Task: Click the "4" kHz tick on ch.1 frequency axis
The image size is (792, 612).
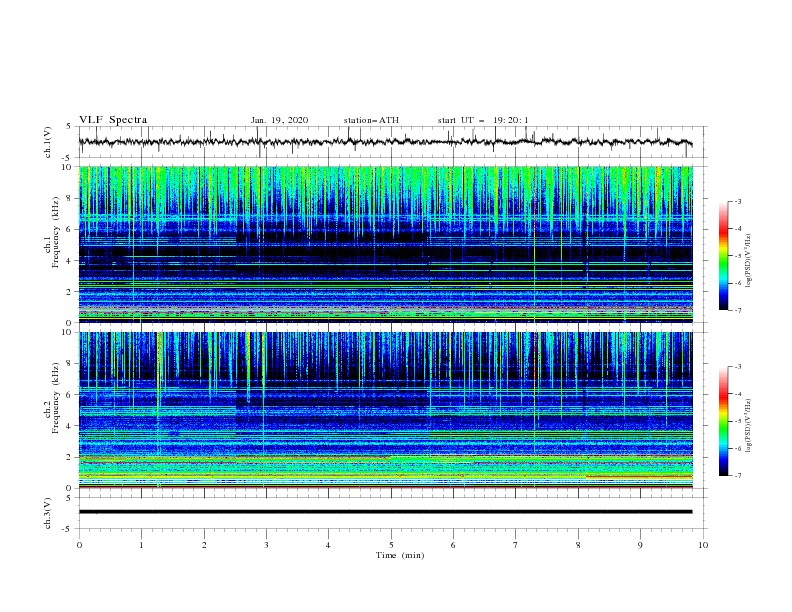Action: pyautogui.click(x=70, y=261)
